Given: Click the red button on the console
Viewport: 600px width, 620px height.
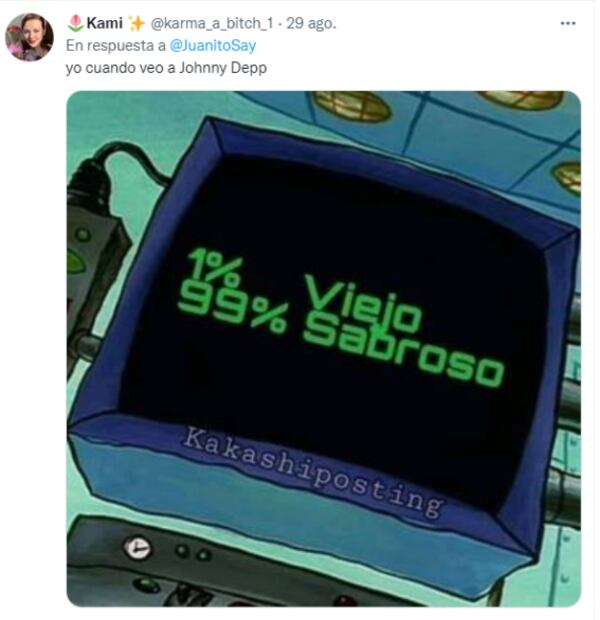Looking at the screenshot, I should tap(346, 601).
